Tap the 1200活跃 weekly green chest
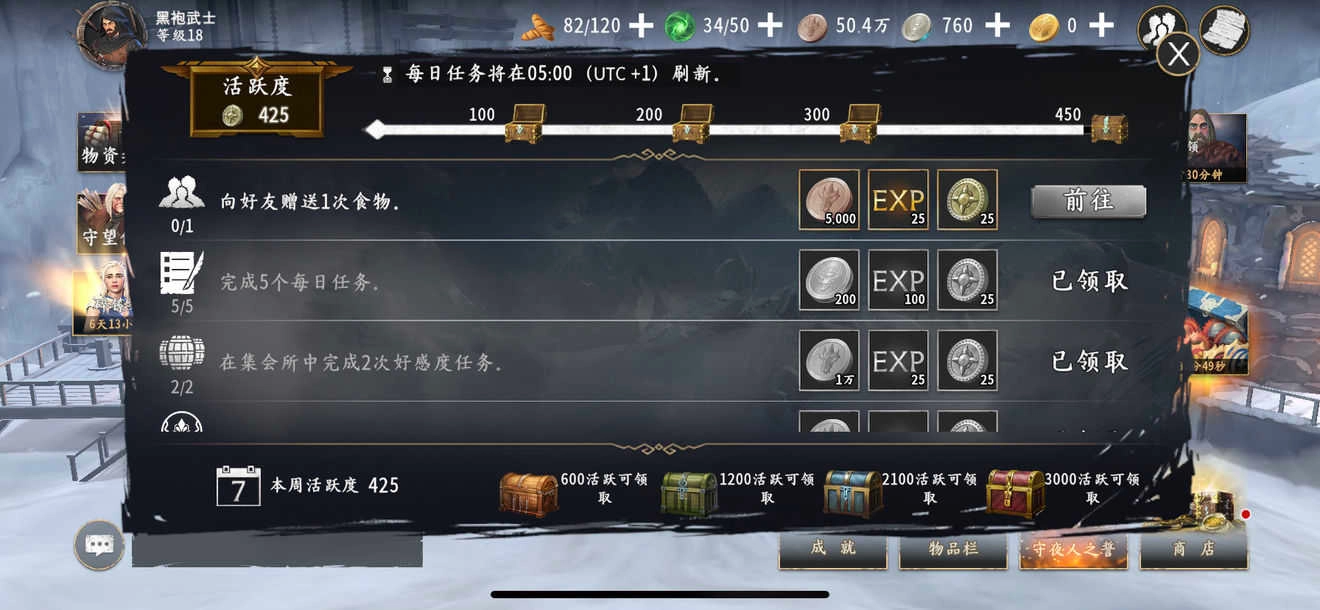This screenshot has width=1320, height=610. click(689, 494)
